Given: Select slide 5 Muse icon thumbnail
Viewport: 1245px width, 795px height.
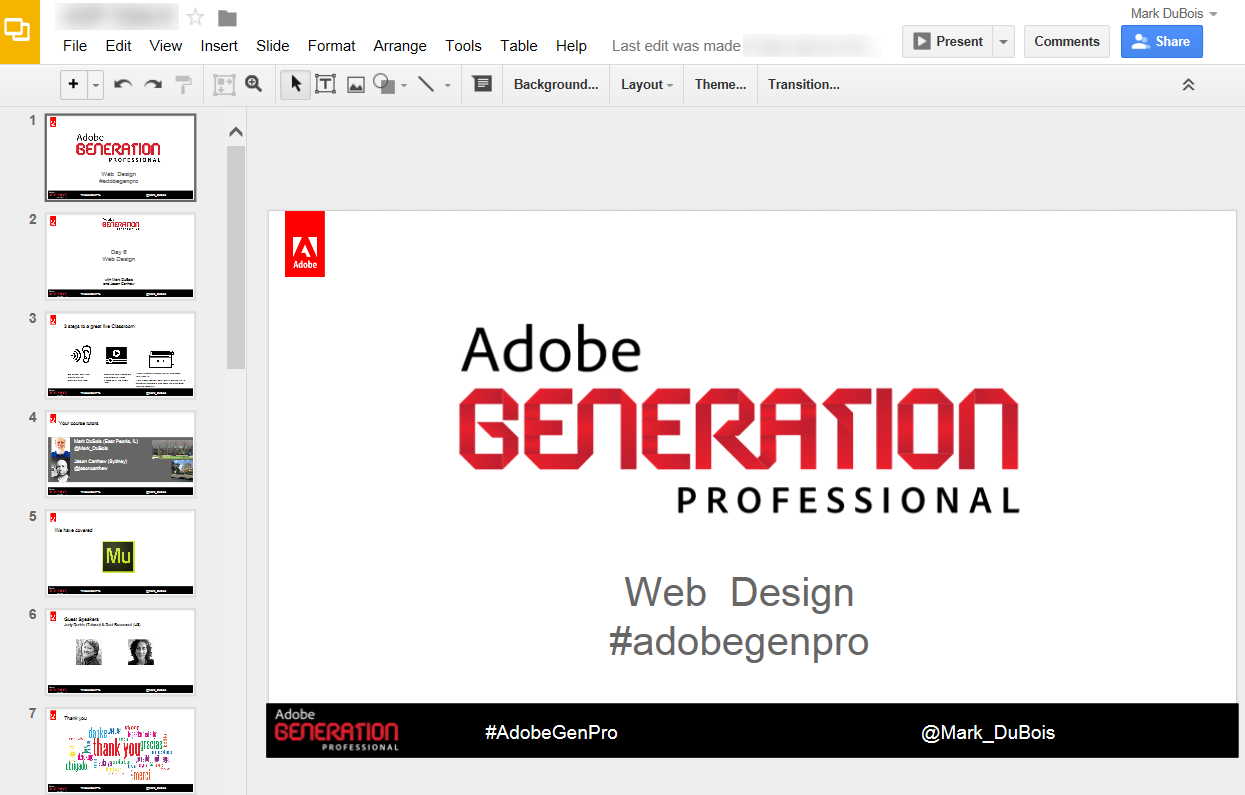Looking at the screenshot, I should click(x=121, y=553).
